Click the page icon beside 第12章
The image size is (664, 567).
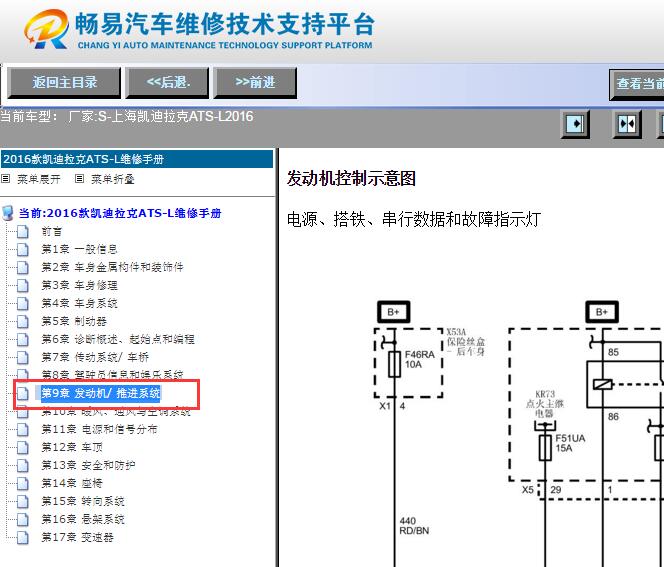click(x=23, y=447)
